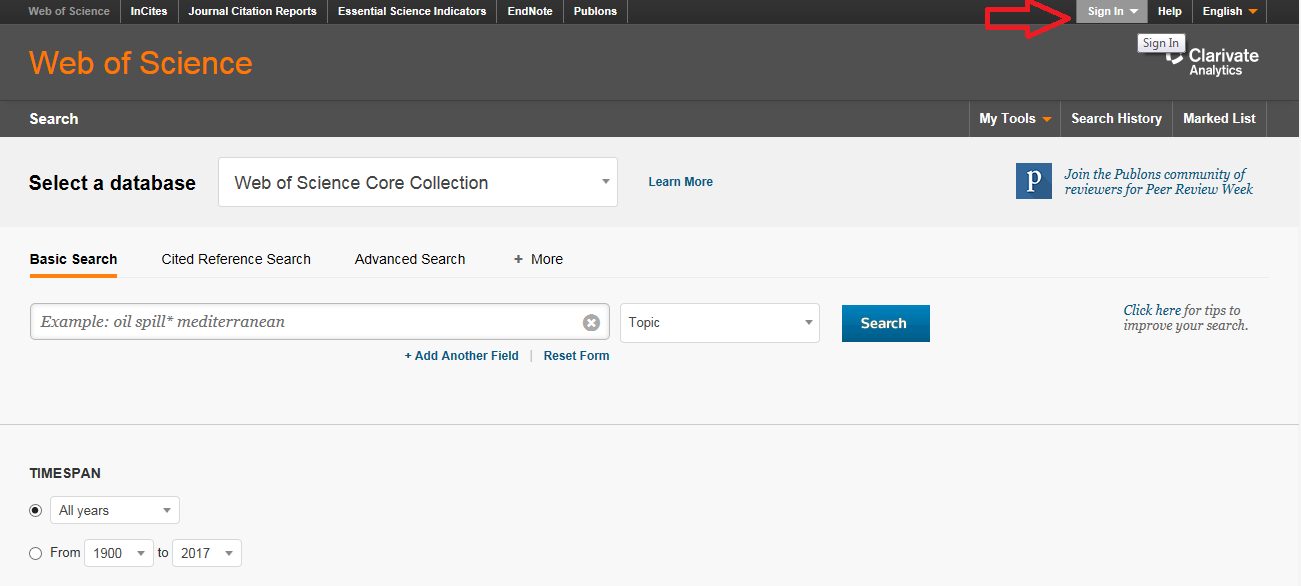
Task: Click the blue Search button
Action: point(886,323)
